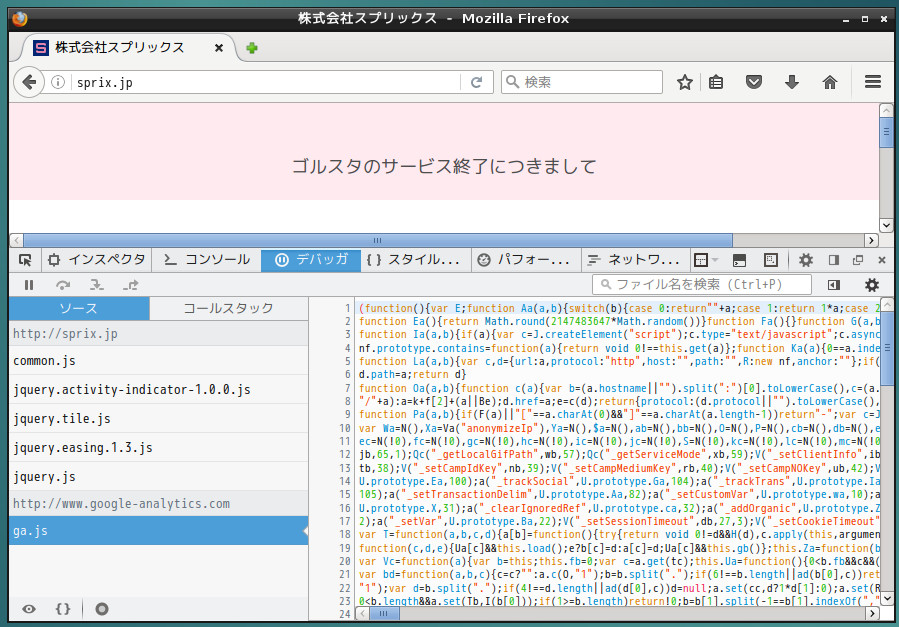The image size is (900, 627).
Task: Close the developer tools panel
Action: coord(882,260)
